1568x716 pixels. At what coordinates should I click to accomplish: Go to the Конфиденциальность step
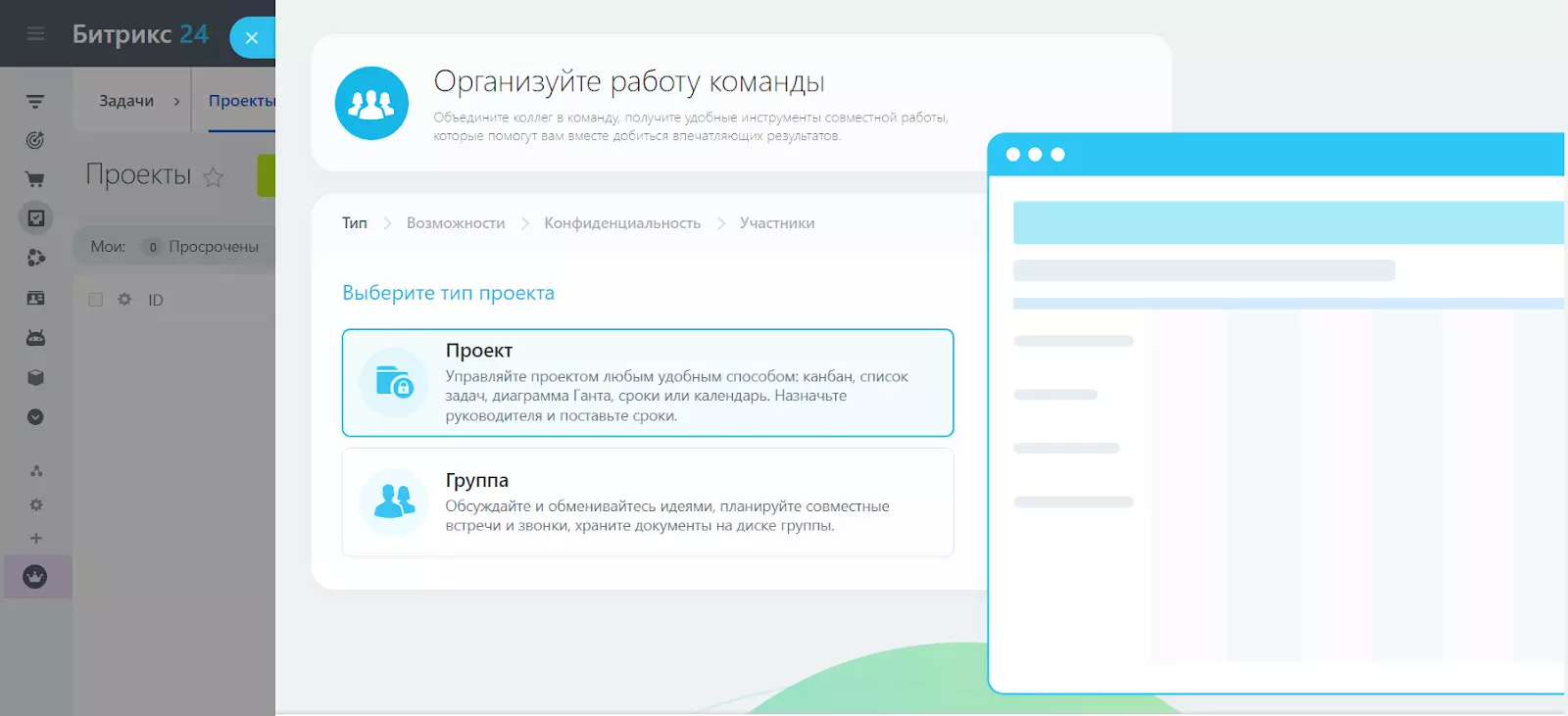tap(622, 223)
